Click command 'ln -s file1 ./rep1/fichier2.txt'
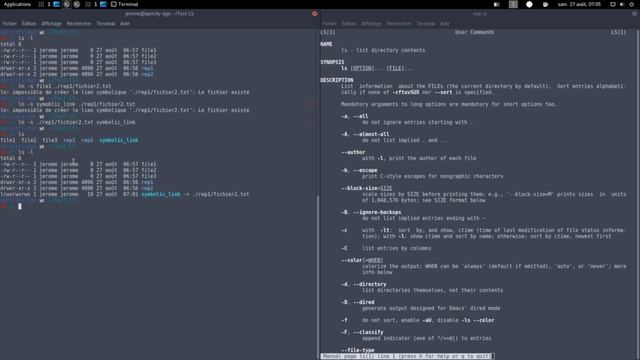The width and height of the screenshot is (640, 360). 64,86
